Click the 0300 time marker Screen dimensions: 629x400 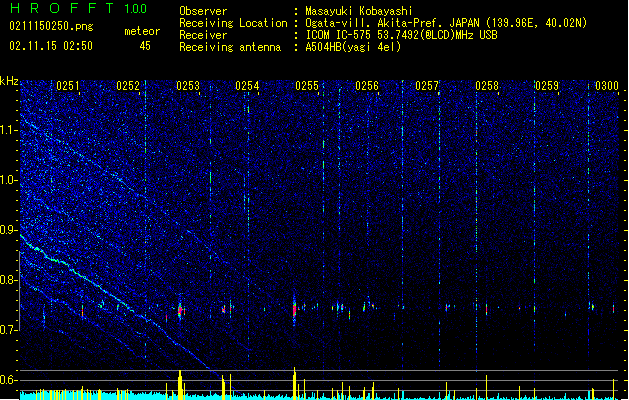pos(607,86)
